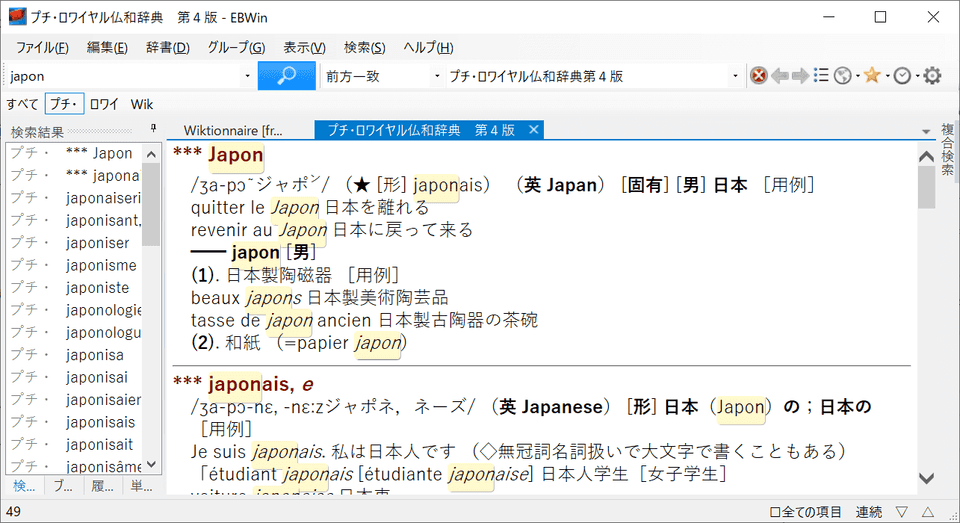
Task: Toggle the 全ての項目 checkbox
Action: [776, 512]
